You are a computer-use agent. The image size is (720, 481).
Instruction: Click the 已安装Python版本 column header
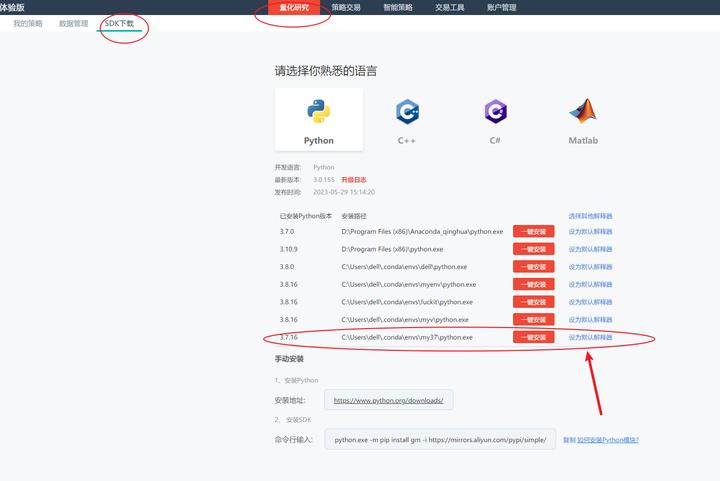305,216
